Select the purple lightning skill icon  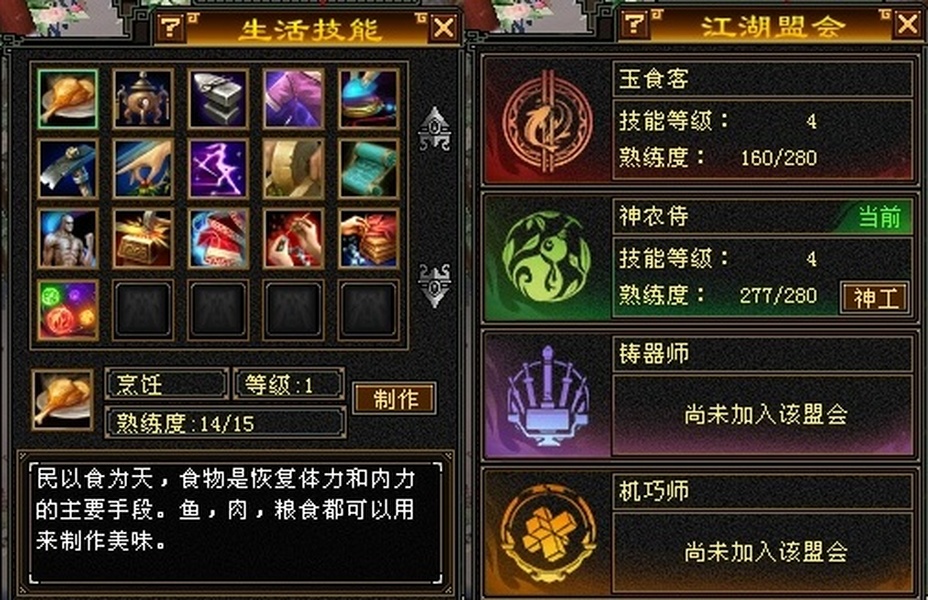coord(218,169)
